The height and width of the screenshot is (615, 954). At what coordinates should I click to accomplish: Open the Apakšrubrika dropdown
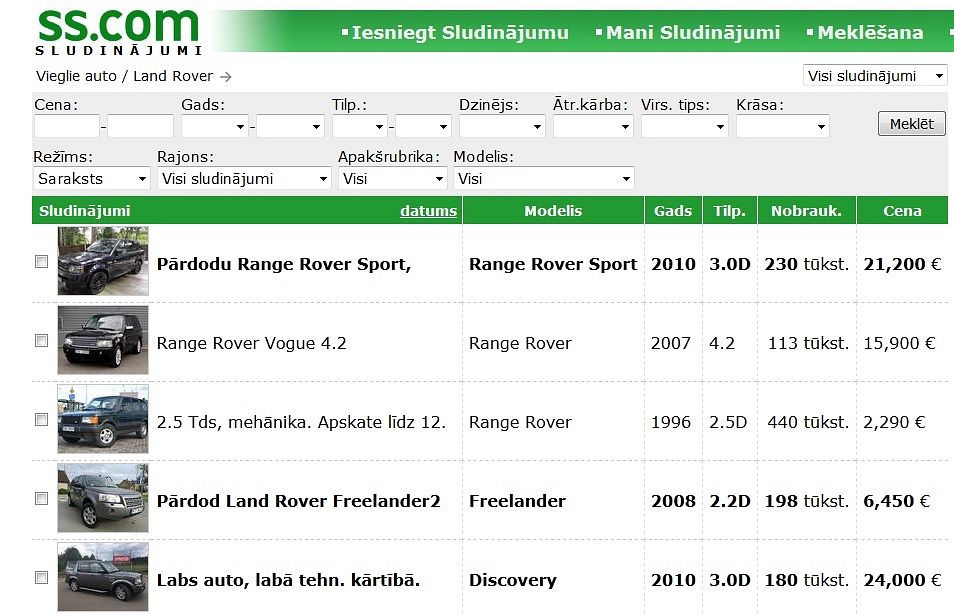point(392,178)
